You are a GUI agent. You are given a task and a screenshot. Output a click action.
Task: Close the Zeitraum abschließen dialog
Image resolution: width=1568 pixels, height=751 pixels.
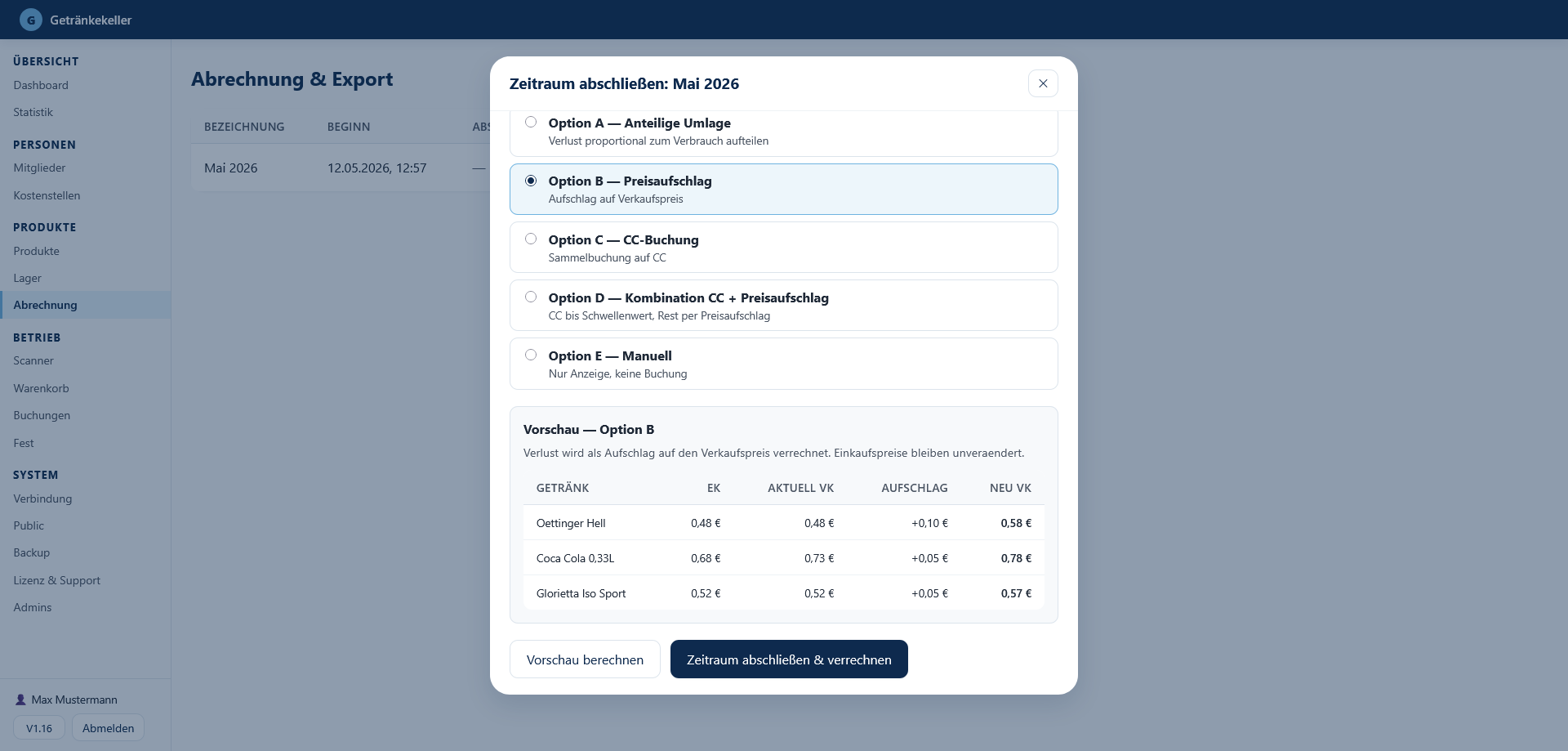point(1043,83)
